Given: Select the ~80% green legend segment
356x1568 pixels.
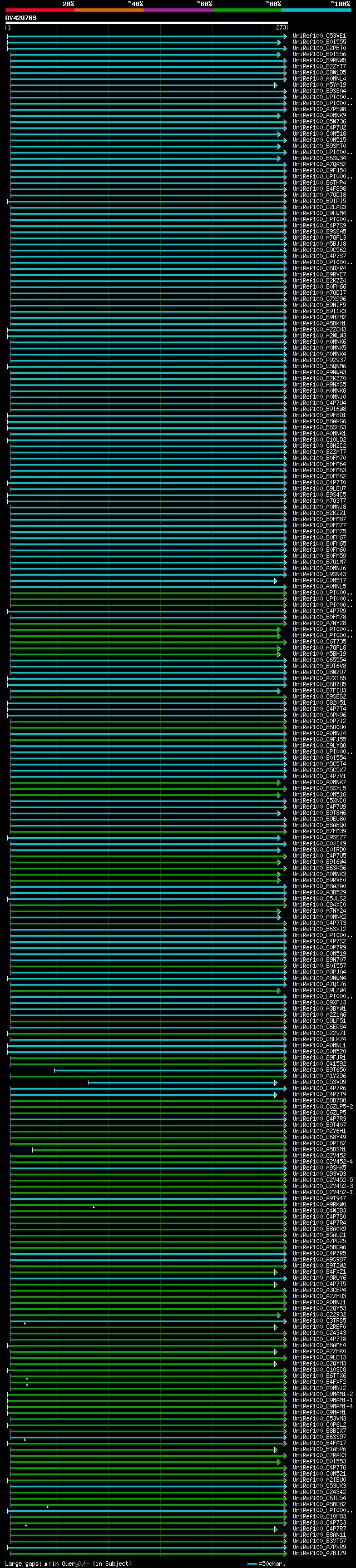Looking at the screenshot, I should (x=247, y=10).
